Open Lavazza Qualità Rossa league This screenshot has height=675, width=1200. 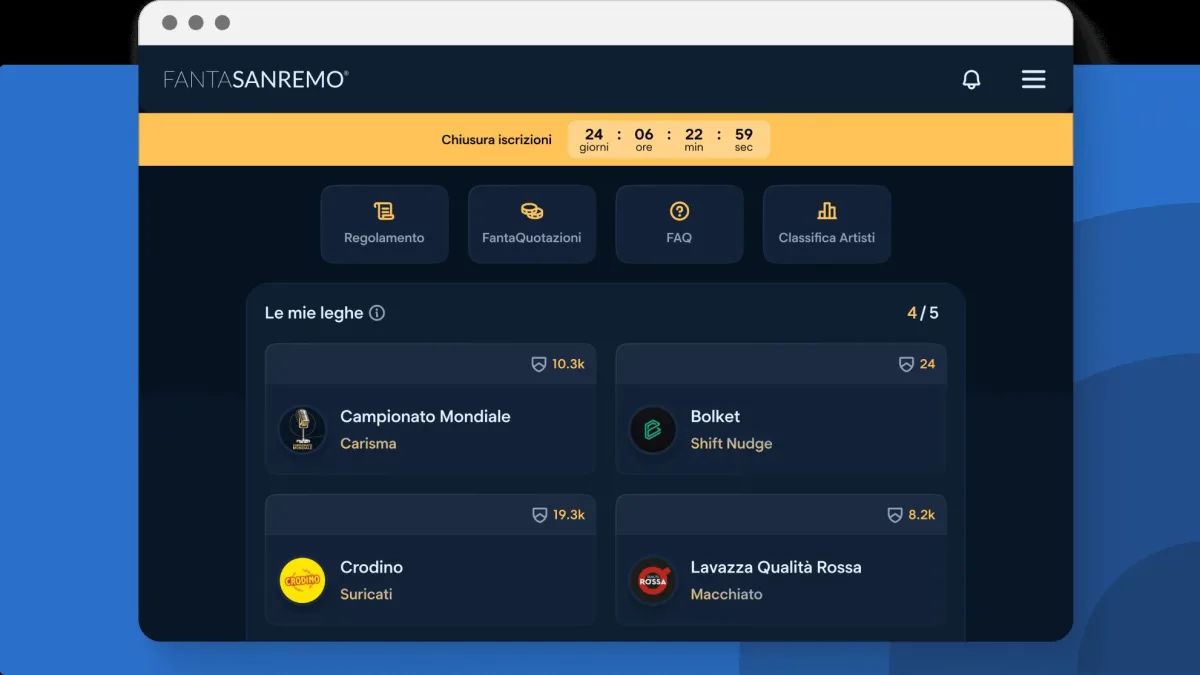(775, 567)
